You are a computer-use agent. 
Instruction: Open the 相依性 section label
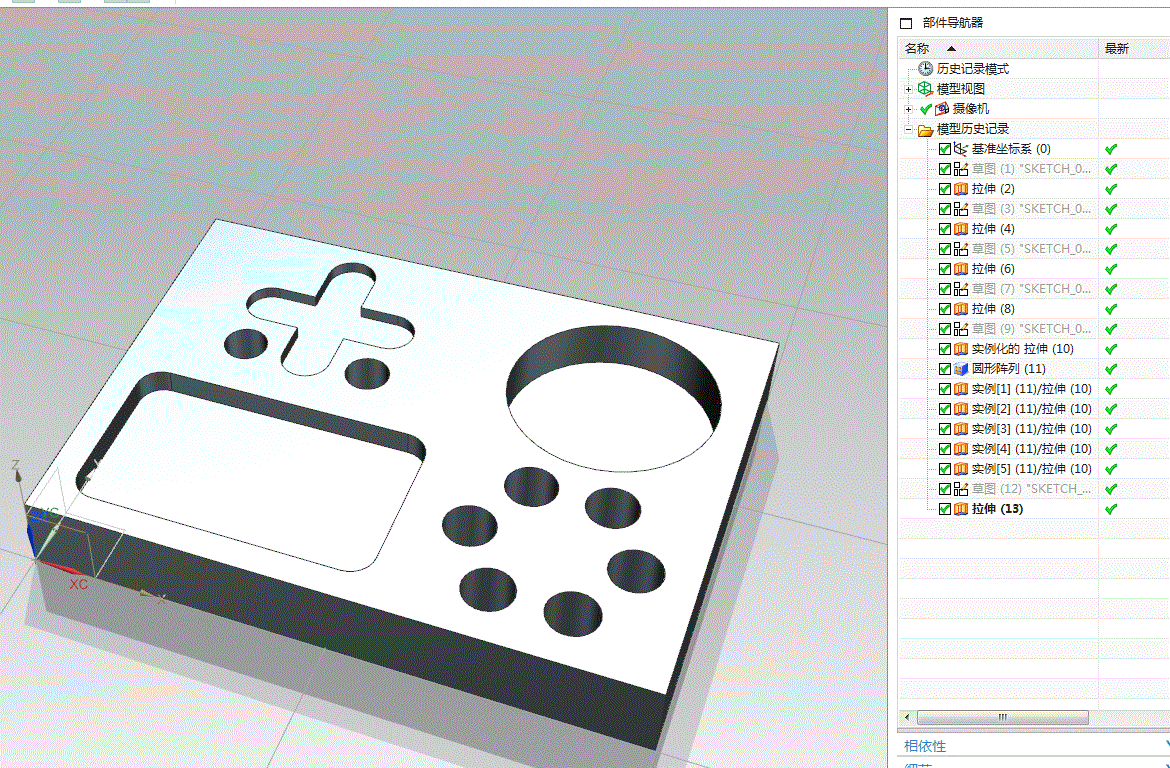click(925, 746)
